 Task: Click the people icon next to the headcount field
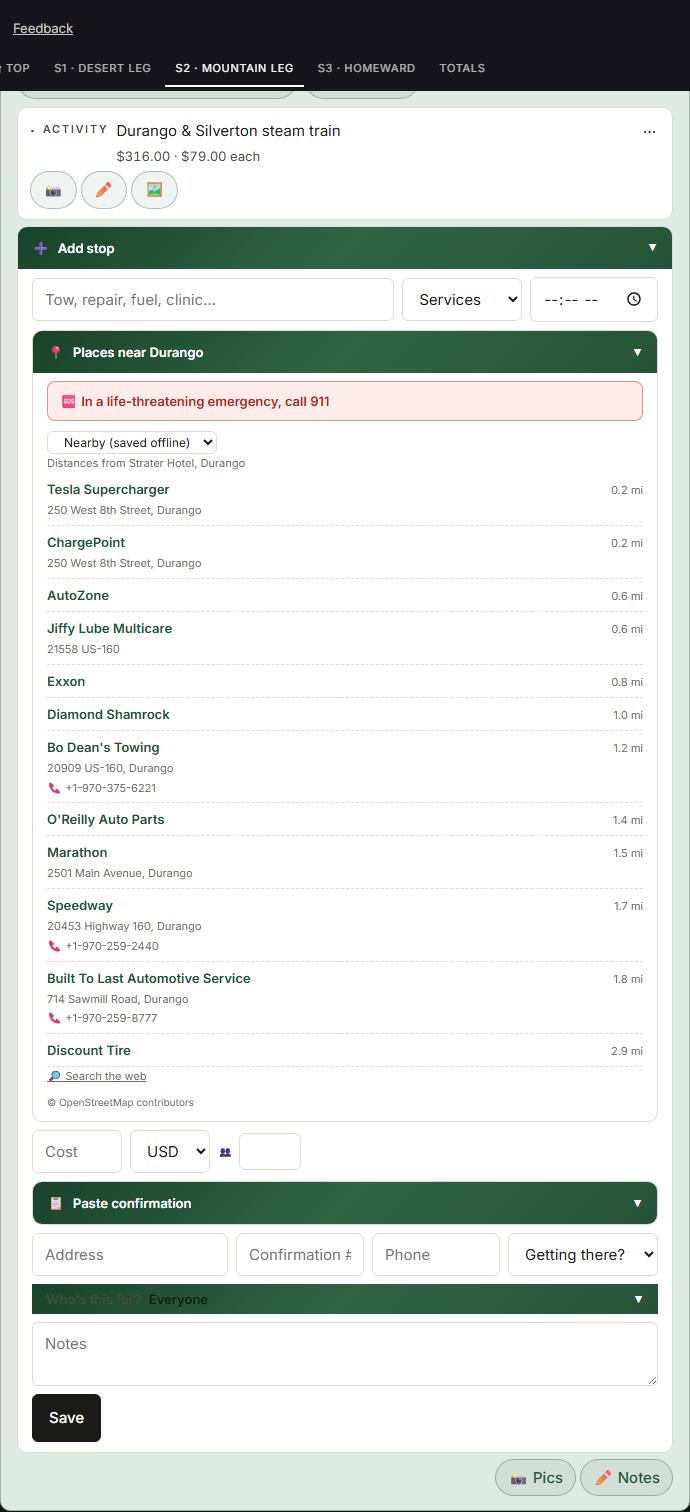pyautogui.click(x=225, y=1152)
